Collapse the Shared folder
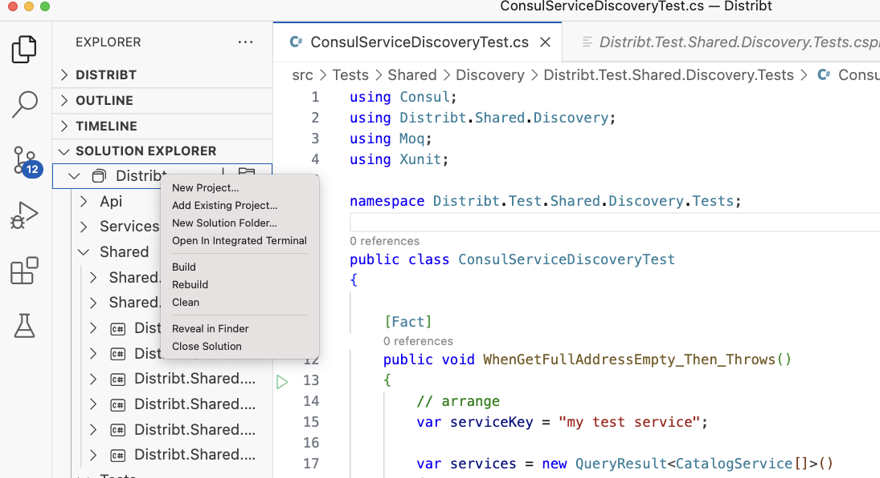Viewport: 880px width, 478px height. click(x=84, y=252)
